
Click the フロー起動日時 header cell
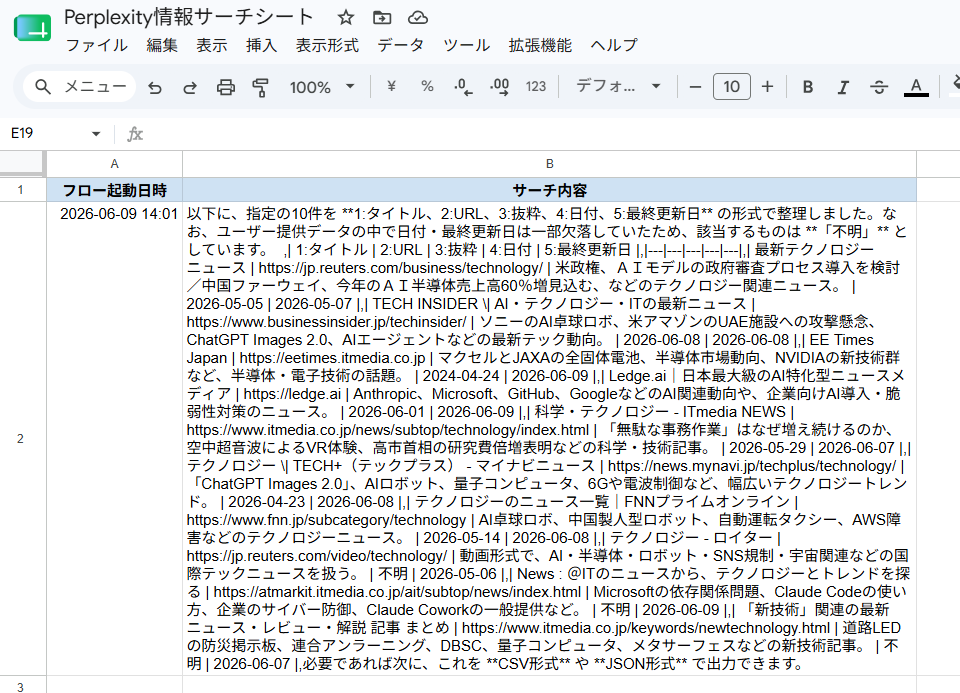[x=114, y=190]
